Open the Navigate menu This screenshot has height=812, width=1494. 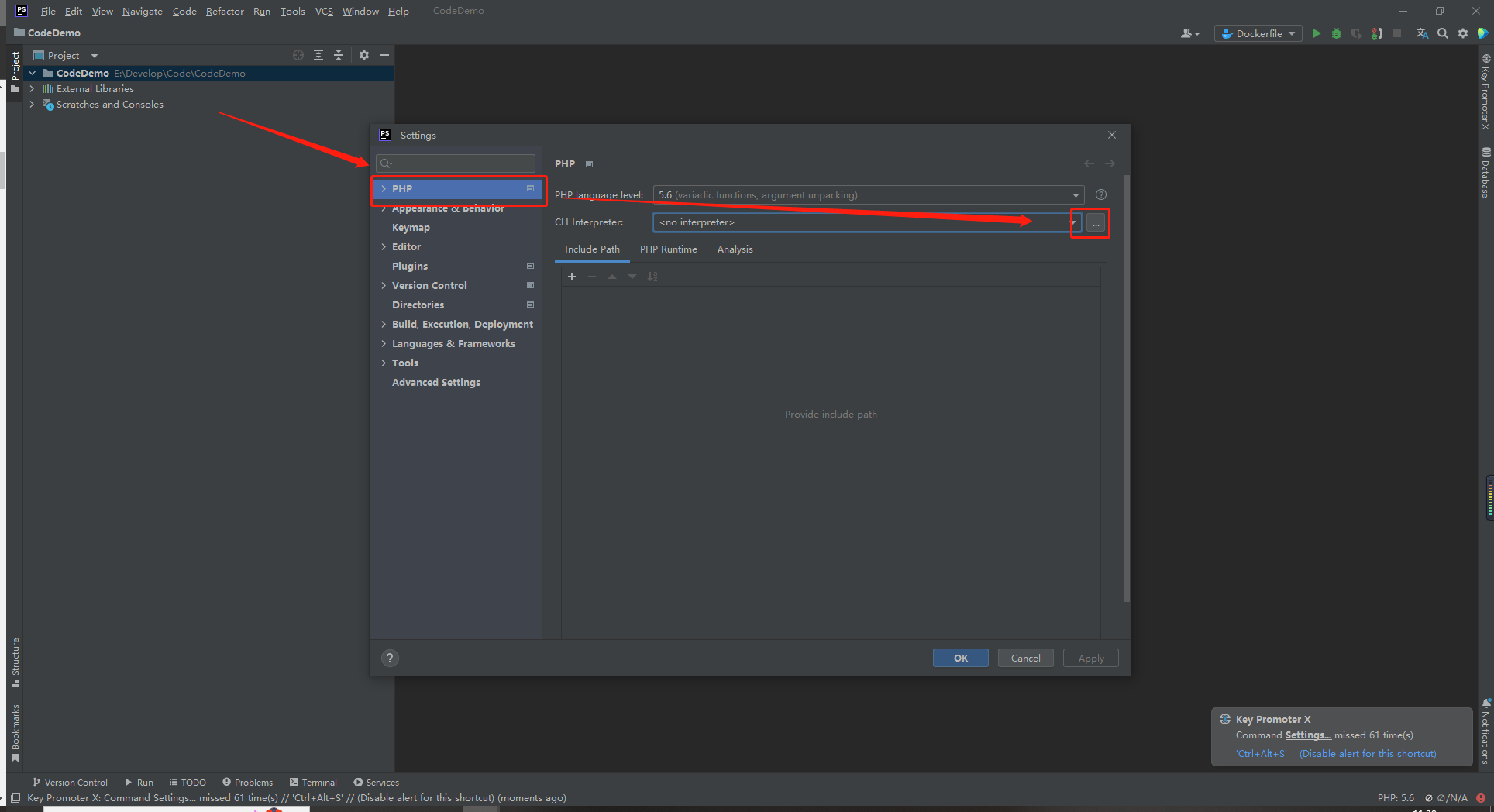click(143, 11)
